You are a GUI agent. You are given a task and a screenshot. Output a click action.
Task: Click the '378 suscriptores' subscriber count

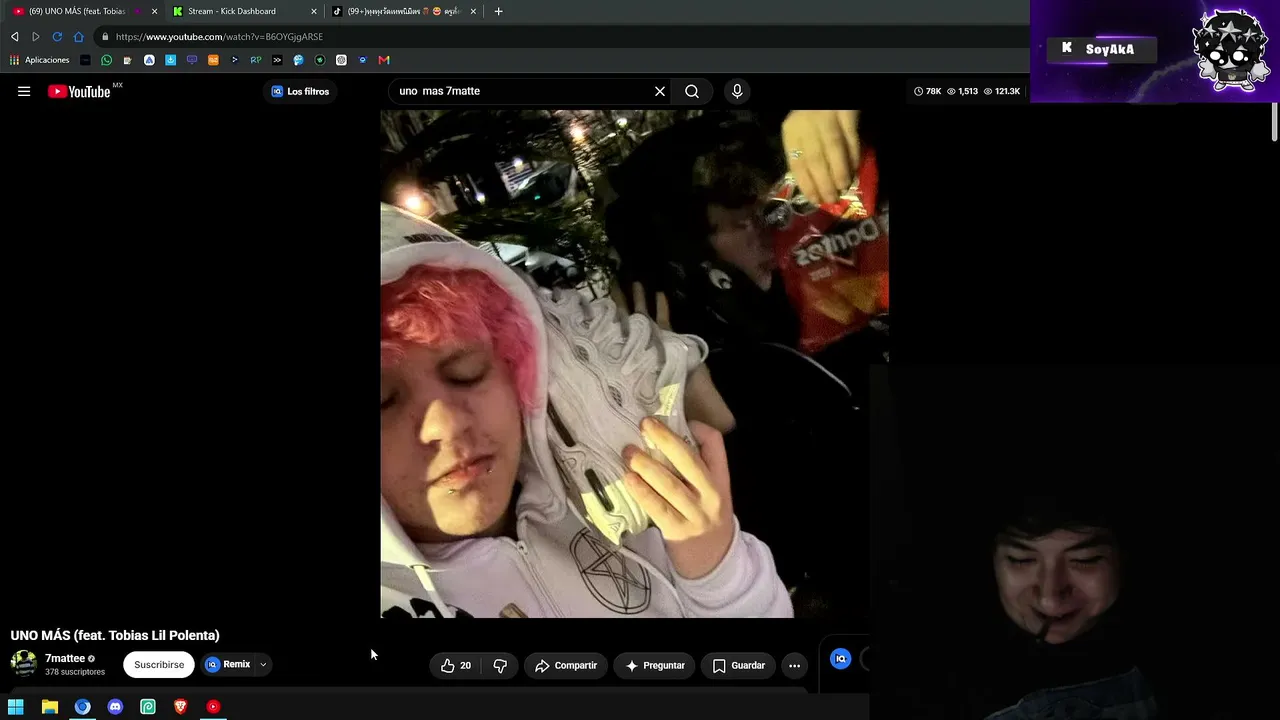click(x=75, y=672)
